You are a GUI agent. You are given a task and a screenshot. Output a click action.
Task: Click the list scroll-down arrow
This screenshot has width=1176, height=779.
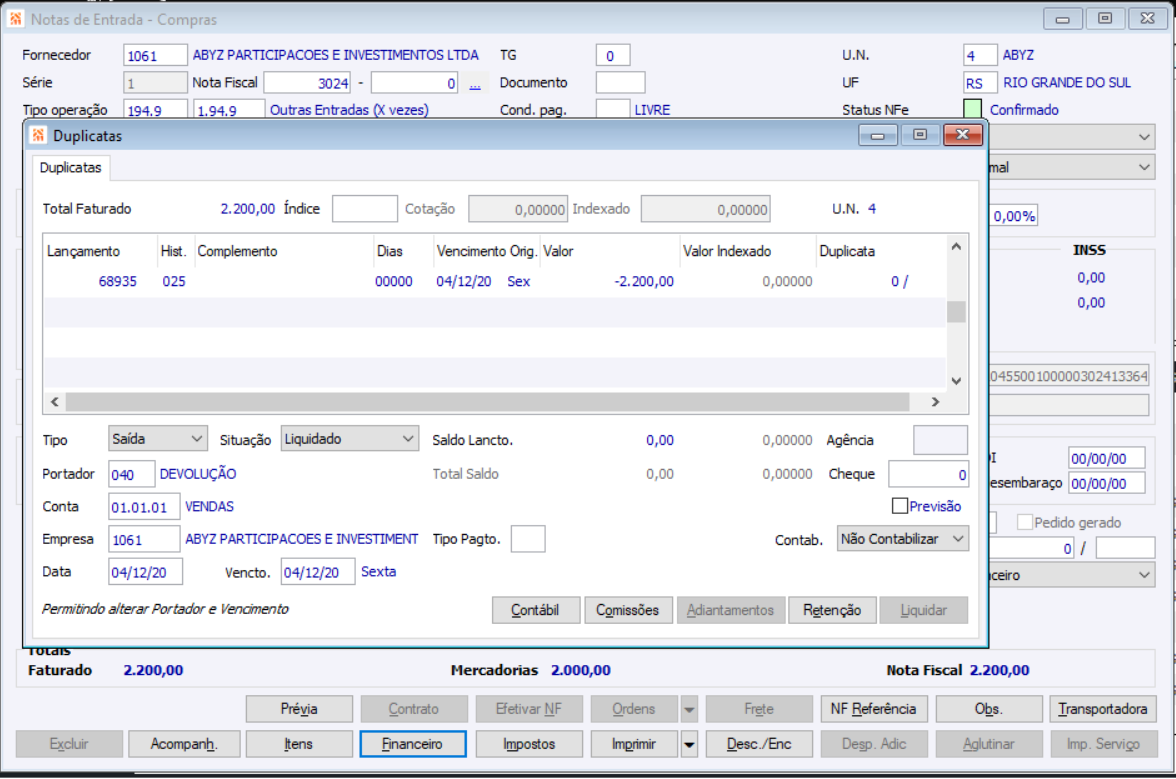[956, 381]
